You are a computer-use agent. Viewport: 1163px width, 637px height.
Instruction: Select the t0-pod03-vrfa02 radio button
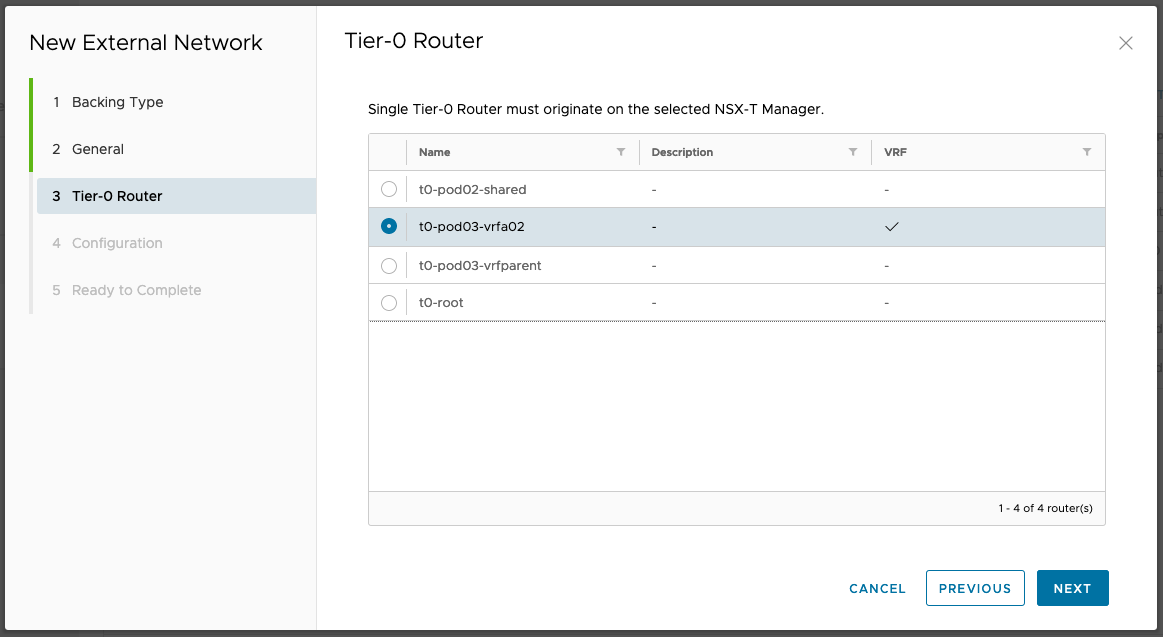pos(389,227)
